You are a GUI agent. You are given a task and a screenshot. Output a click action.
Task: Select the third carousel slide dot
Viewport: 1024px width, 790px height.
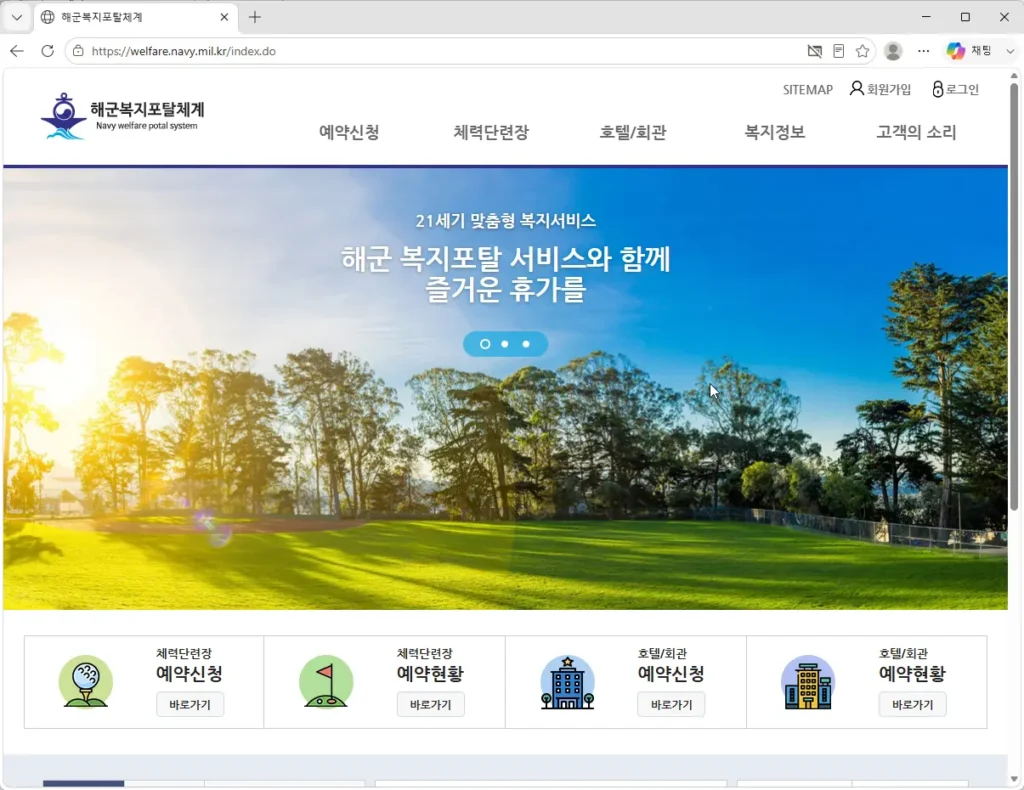(x=526, y=344)
